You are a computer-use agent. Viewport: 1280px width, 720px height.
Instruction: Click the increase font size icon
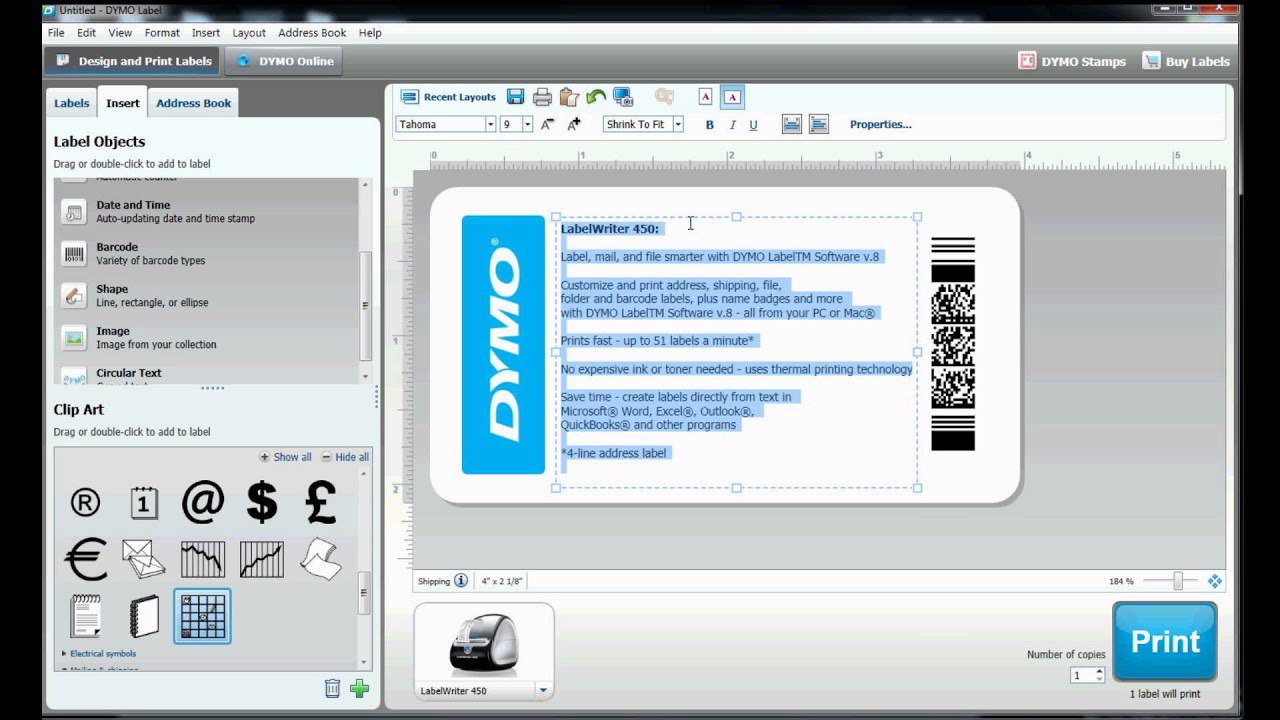tap(574, 124)
